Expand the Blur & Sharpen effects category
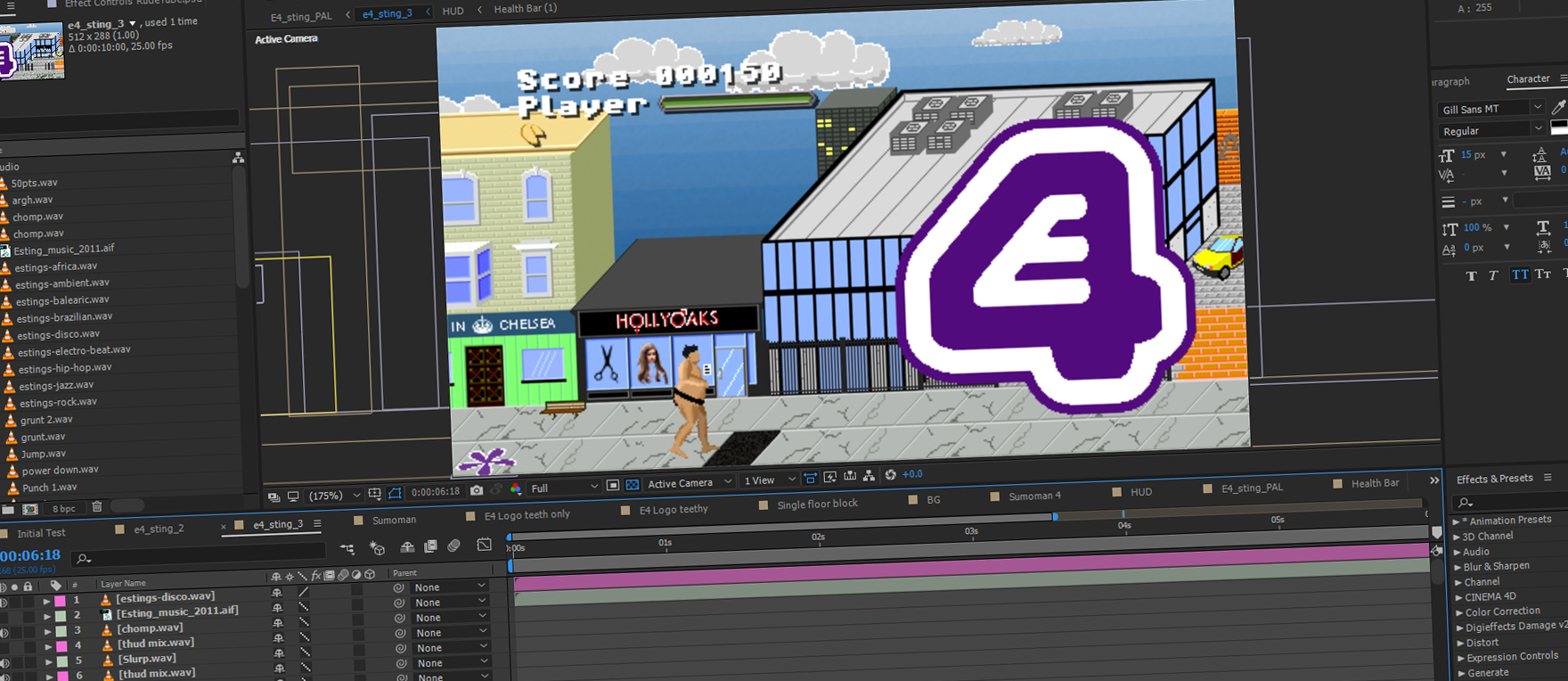 pyautogui.click(x=1458, y=567)
